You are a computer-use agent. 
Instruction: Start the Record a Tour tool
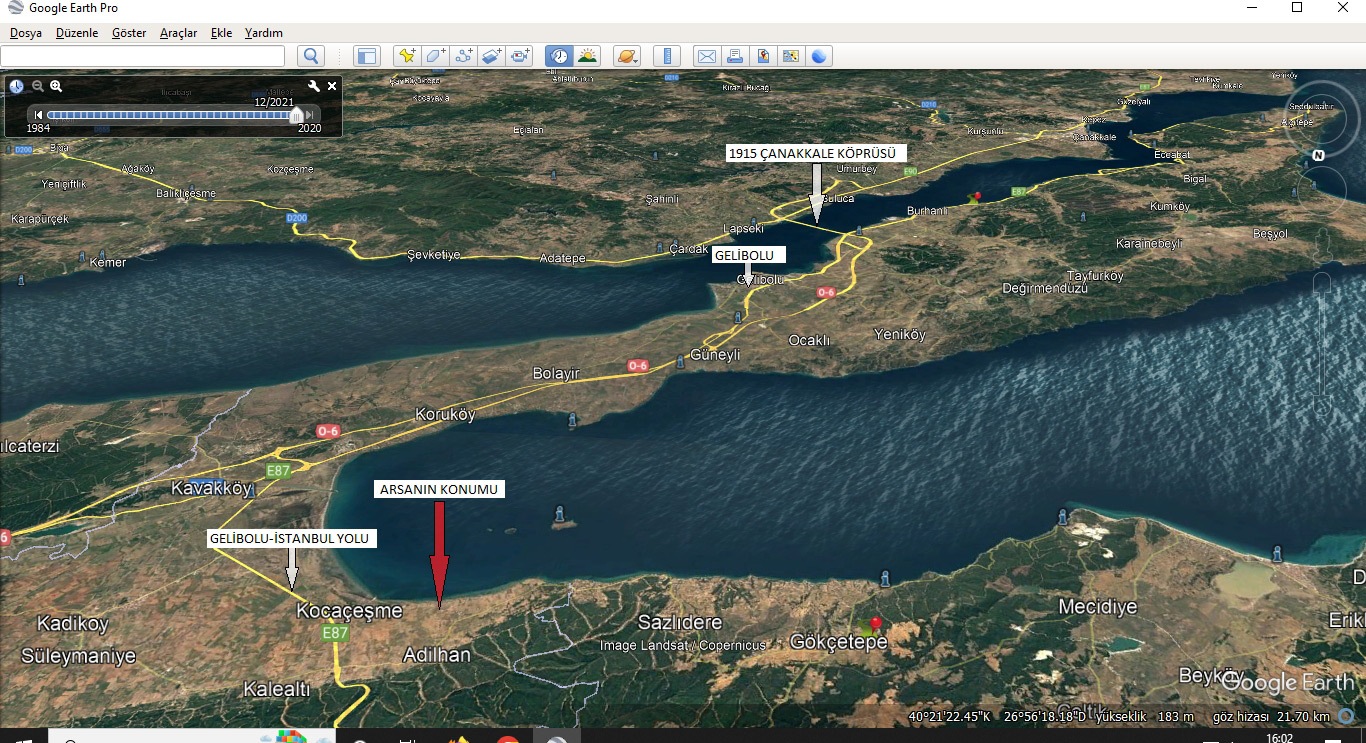pyautogui.click(x=520, y=56)
